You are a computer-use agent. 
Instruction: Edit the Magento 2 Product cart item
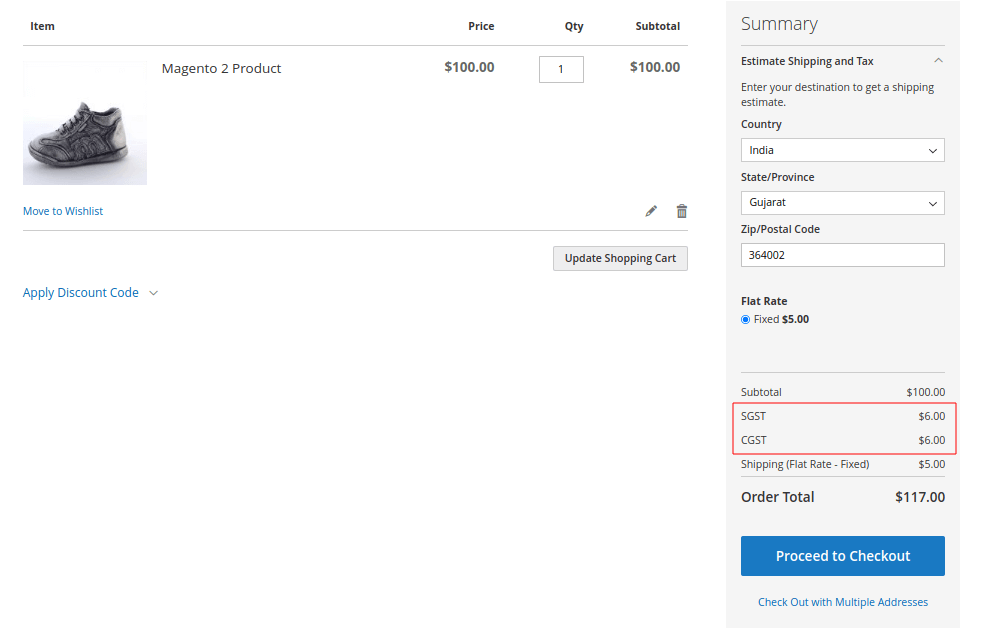pyautogui.click(x=651, y=211)
